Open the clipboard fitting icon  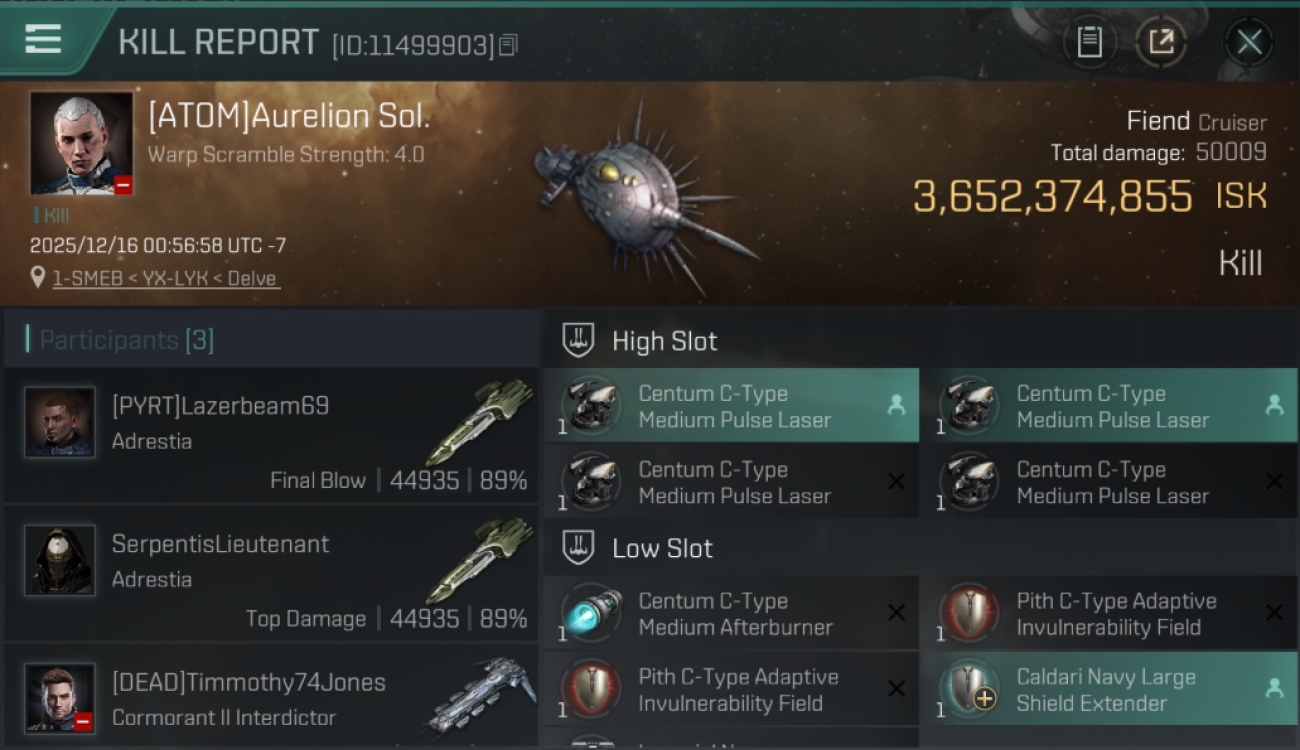pos(1089,42)
